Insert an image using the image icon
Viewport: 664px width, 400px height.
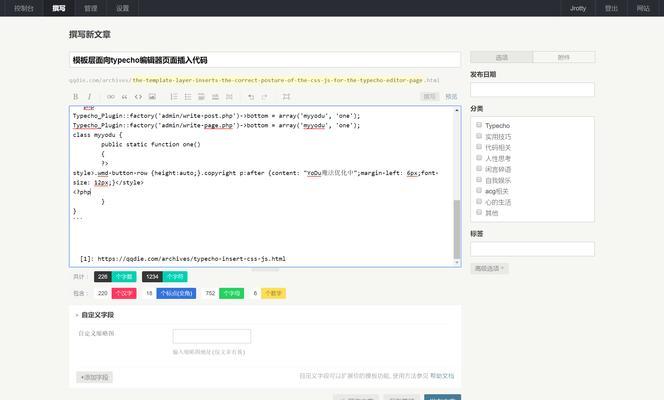[152, 97]
